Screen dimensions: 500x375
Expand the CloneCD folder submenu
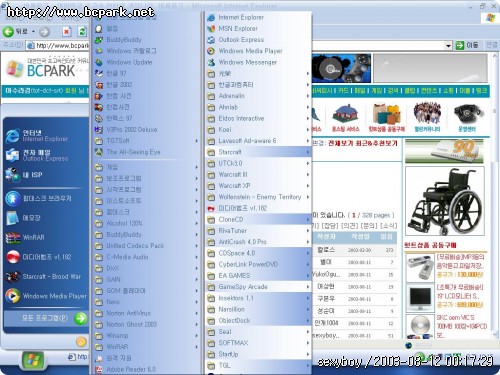tap(258, 219)
